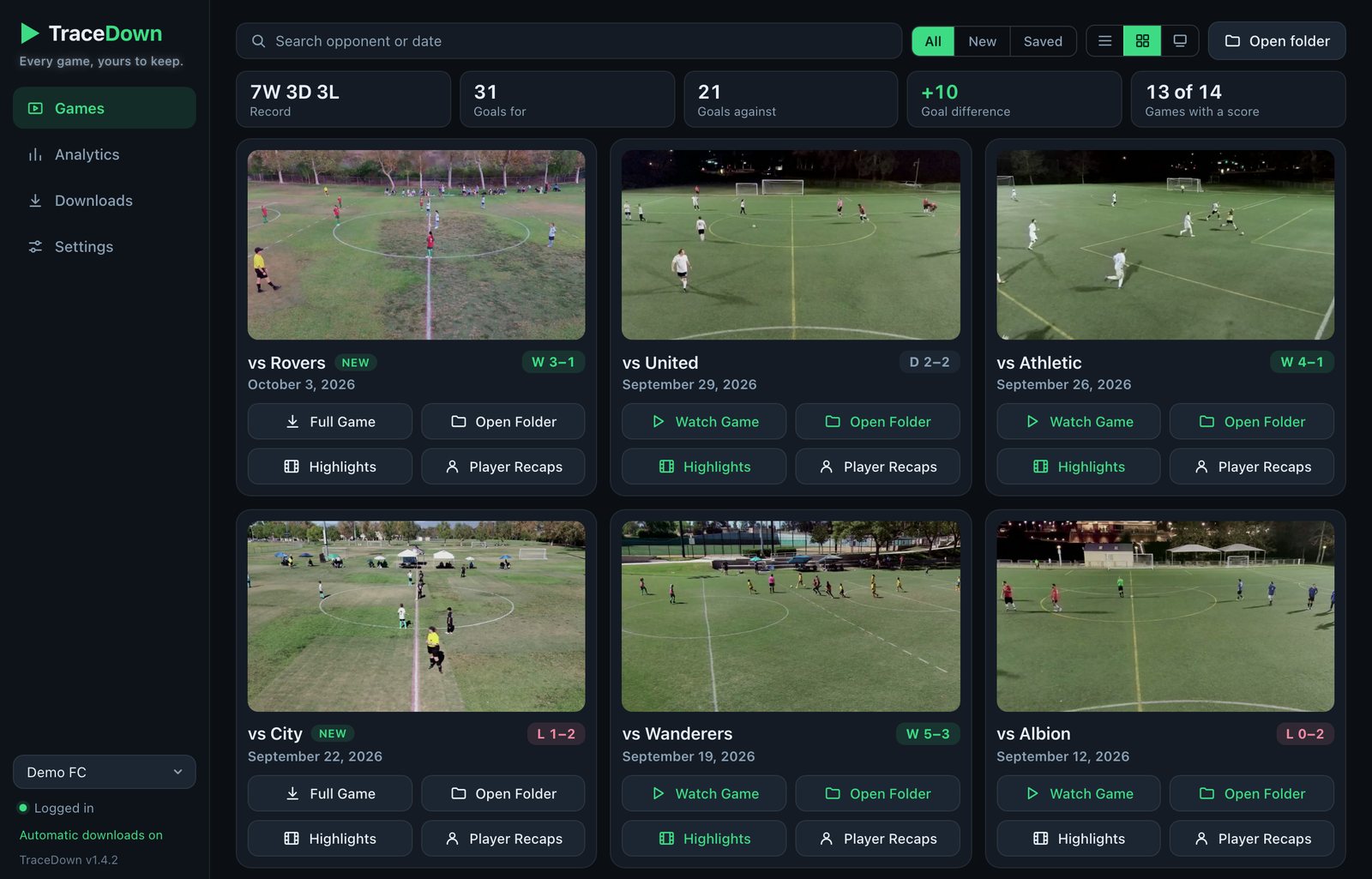
Task: Click the W 5–3 score badge
Action: pos(928,734)
